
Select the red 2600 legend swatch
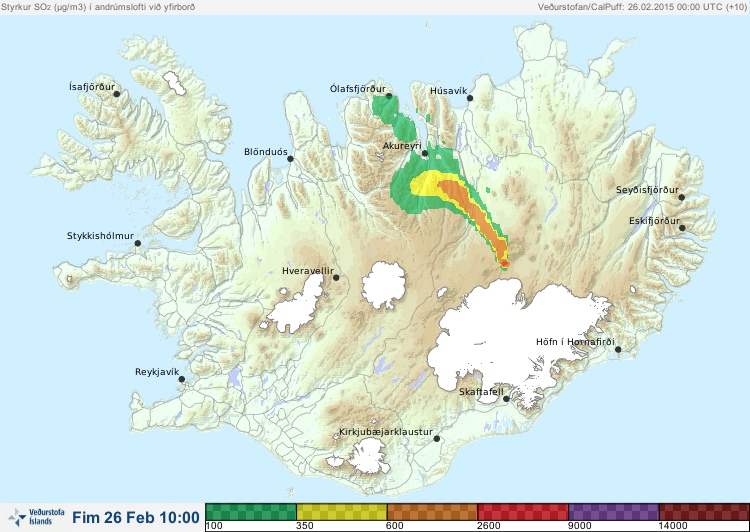coord(523,512)
